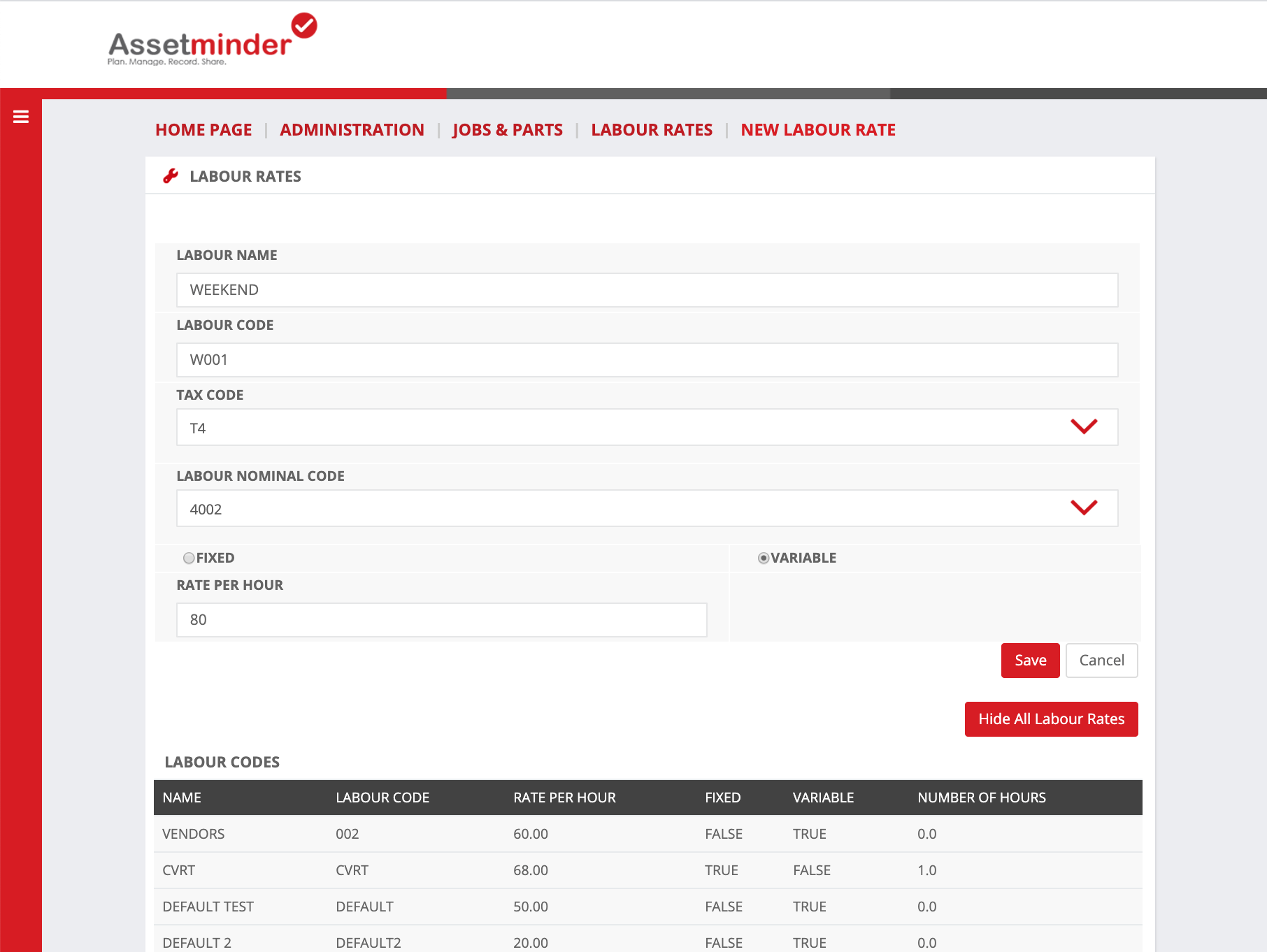
Task: Hide All Labour Rates button
Action: [1051, 719]
